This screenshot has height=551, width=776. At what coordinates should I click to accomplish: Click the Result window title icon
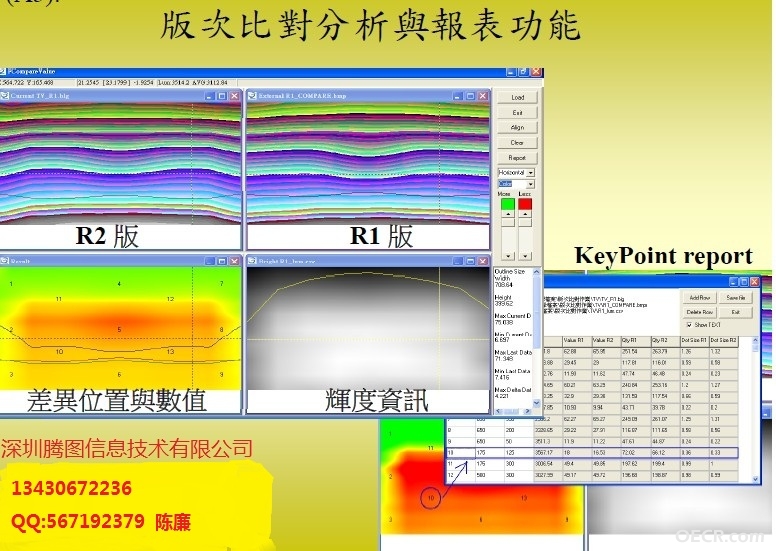coord(5,260)
